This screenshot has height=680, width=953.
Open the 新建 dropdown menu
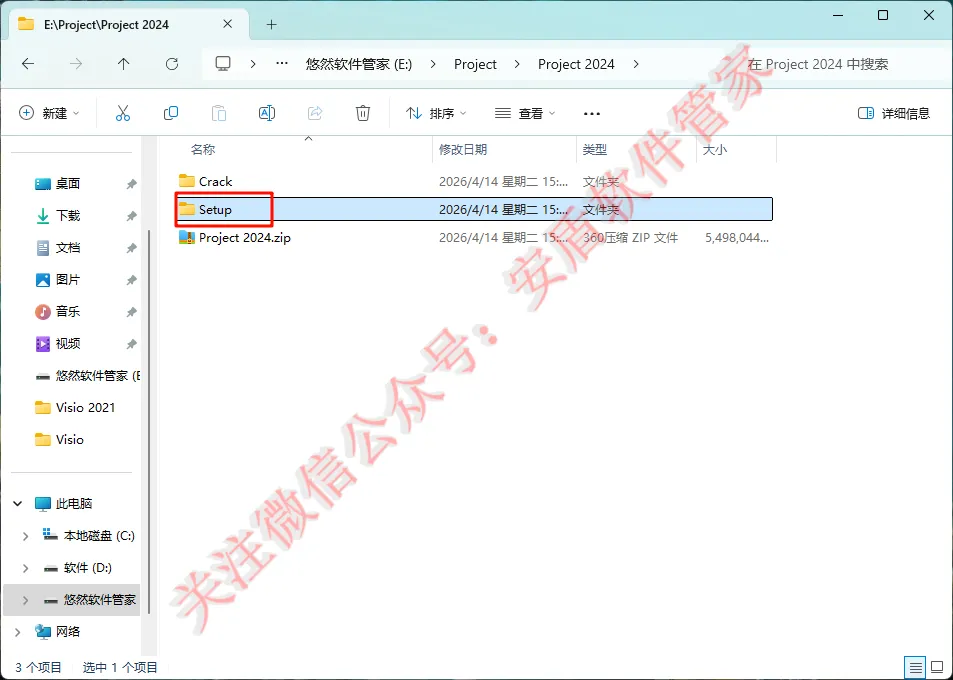(x=49, y=113)
